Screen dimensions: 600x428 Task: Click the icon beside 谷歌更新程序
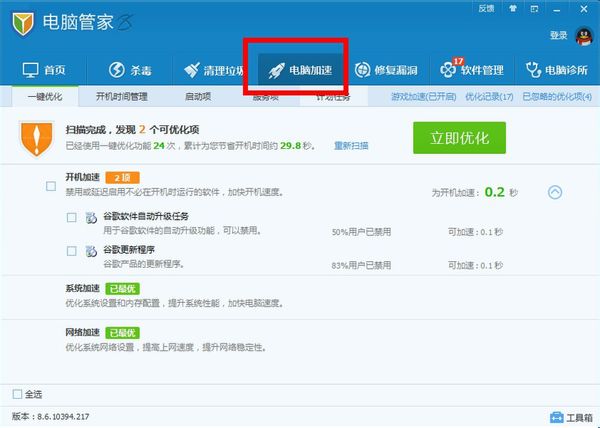pos(91,251)
